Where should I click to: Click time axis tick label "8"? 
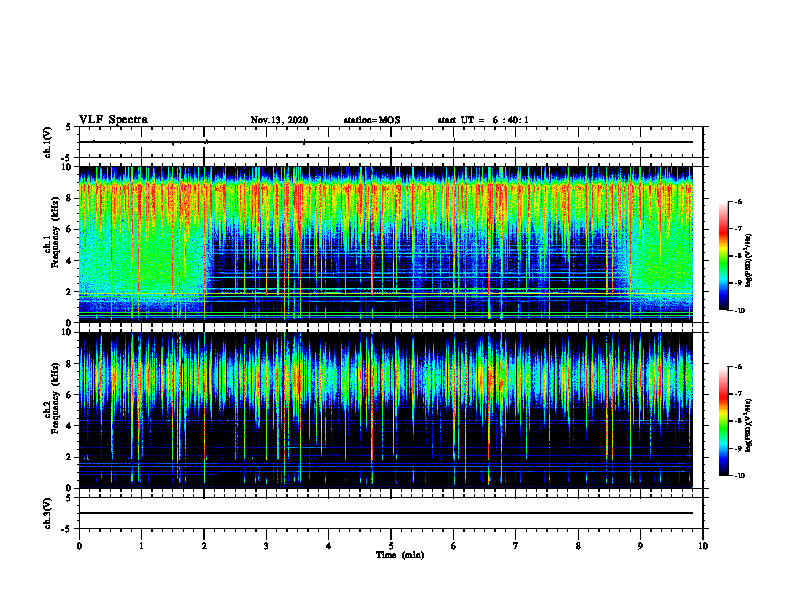point(578,546)
